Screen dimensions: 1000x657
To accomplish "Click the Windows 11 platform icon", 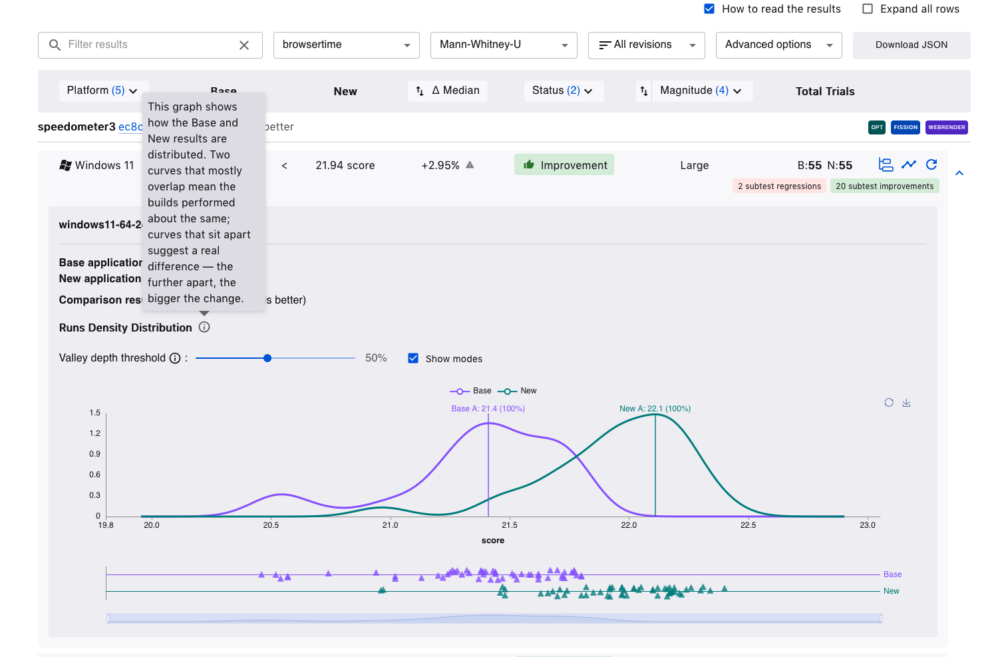I will coord(65,165).
